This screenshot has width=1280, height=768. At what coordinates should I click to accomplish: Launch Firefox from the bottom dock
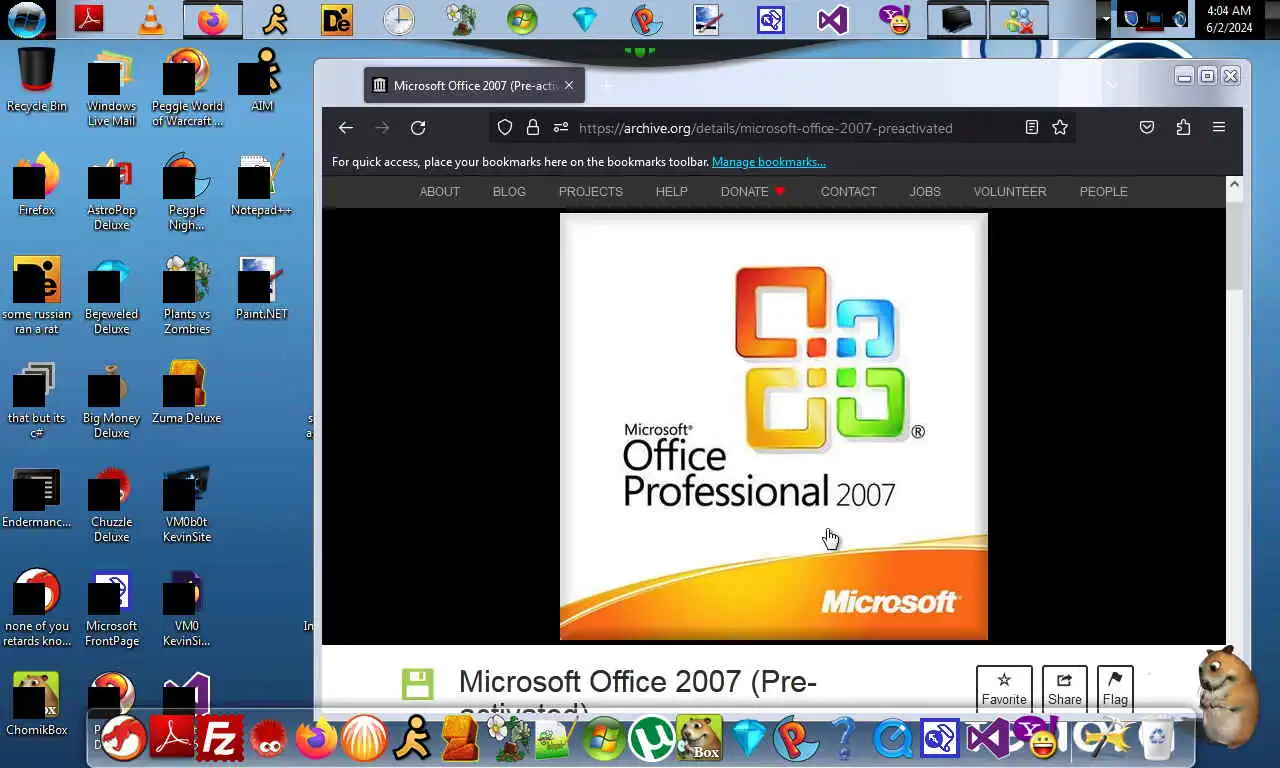pos(316,739)
